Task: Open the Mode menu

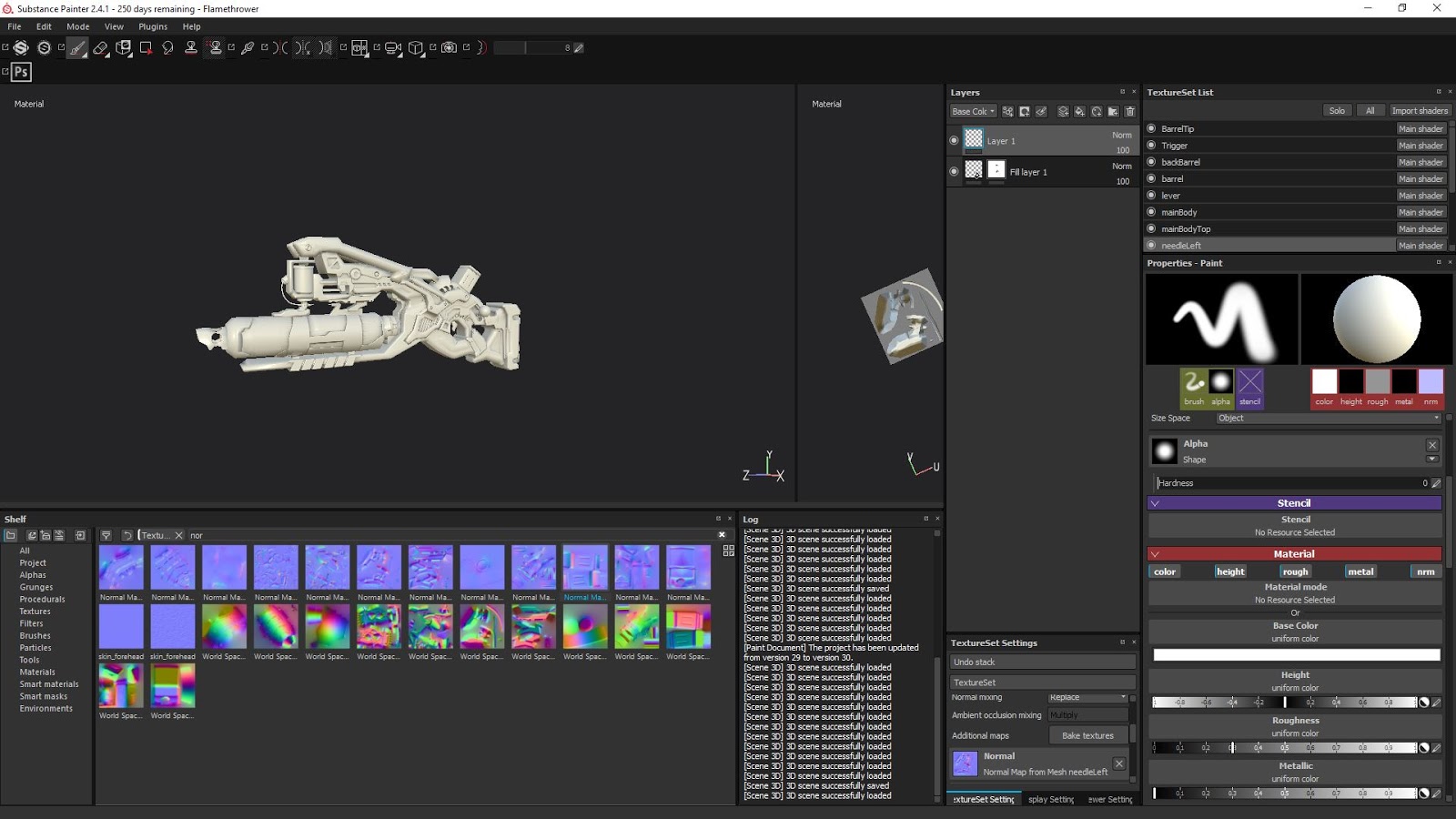Action: 78,26
